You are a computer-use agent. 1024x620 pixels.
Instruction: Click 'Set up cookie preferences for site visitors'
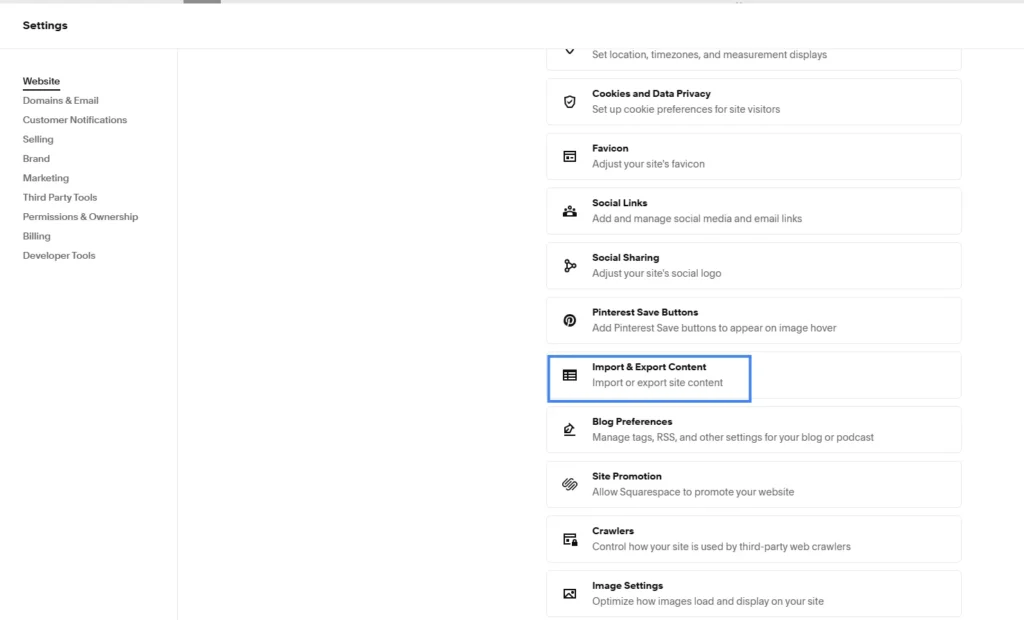pos(686,109)
